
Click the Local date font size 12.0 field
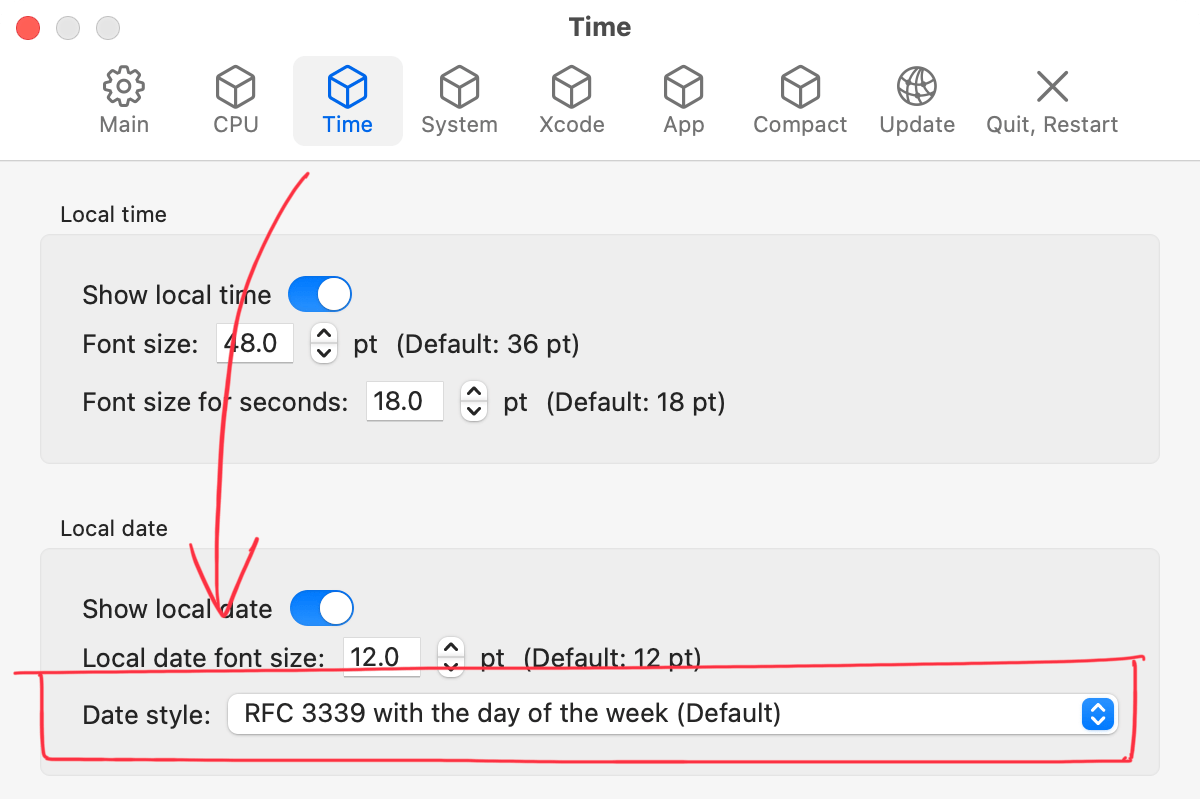[382, 657]
